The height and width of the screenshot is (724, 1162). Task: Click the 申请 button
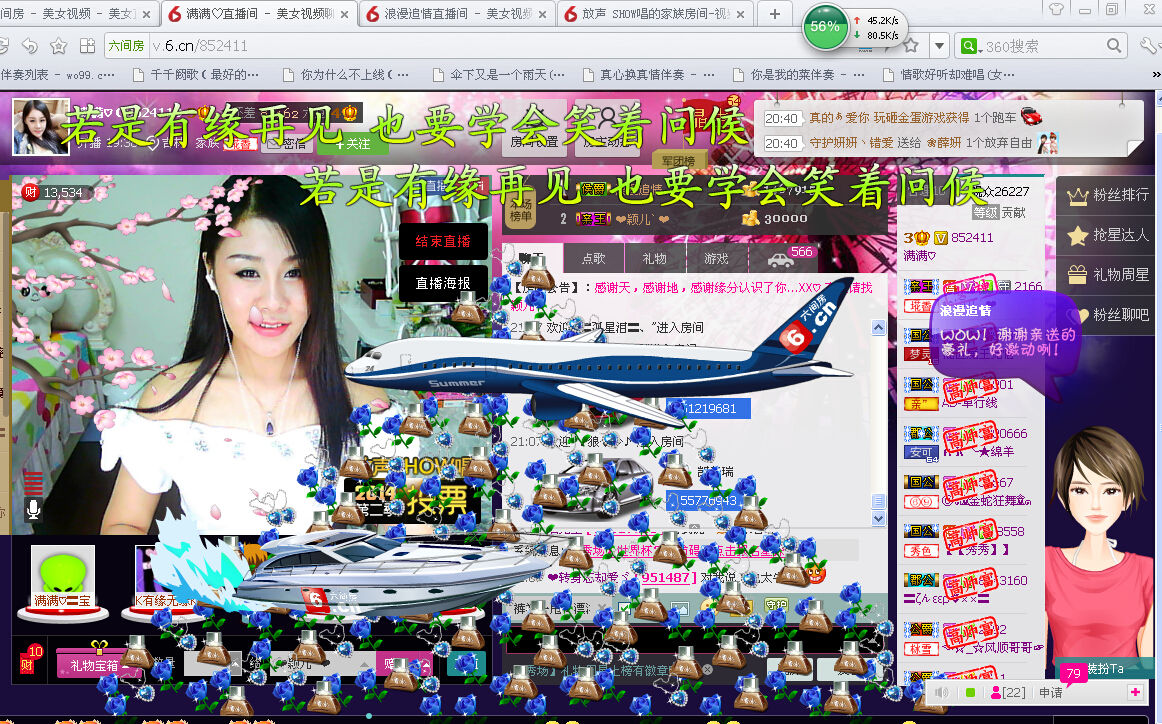[x=1050, y=692]
